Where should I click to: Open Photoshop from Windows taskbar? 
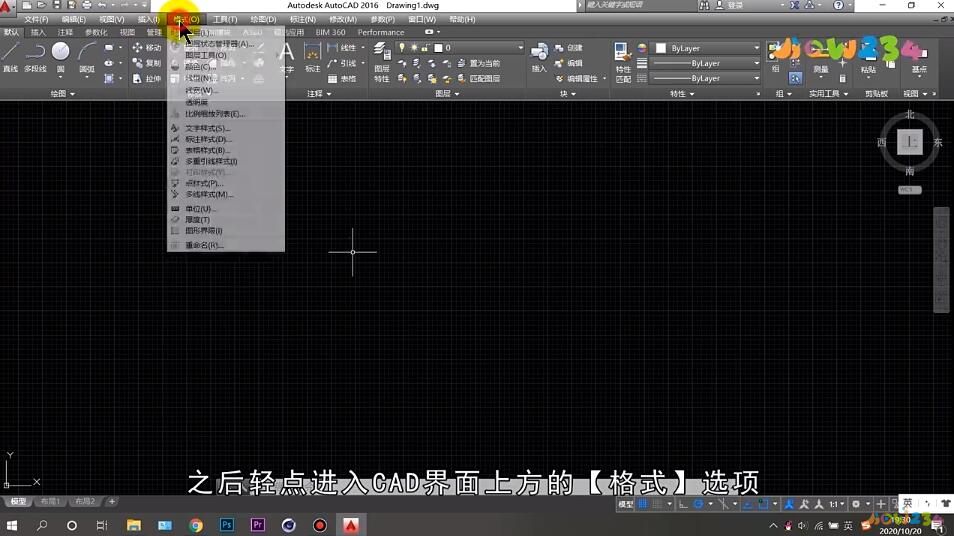(x=227, y=524)
